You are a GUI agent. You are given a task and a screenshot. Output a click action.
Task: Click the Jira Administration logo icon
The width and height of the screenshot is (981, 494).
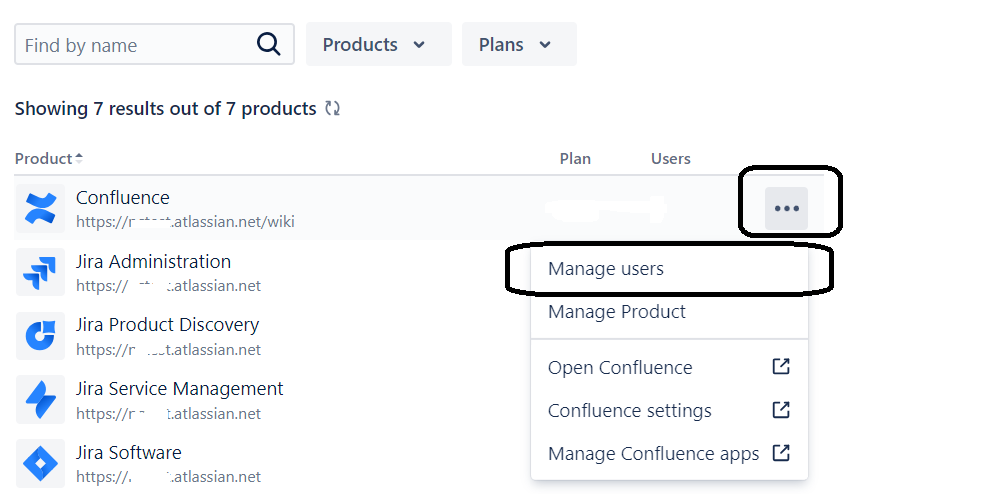41,272
